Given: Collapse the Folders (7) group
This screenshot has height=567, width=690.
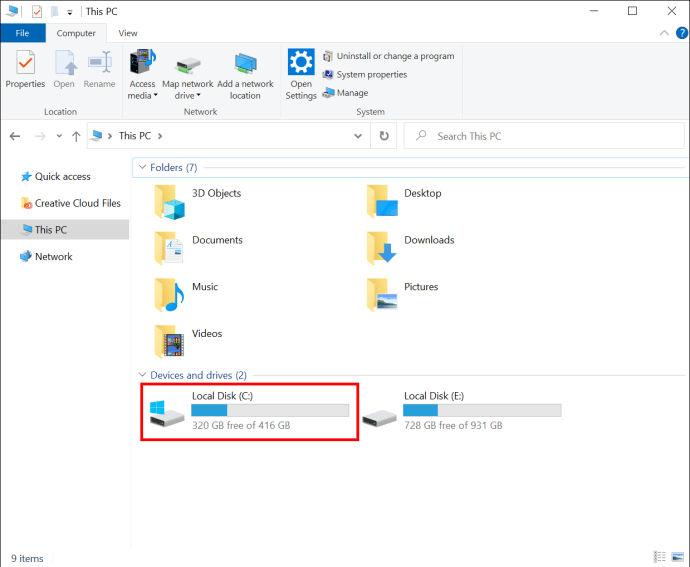Looking at the screenshot, I should pyautogui.click(x=142, y=167).
